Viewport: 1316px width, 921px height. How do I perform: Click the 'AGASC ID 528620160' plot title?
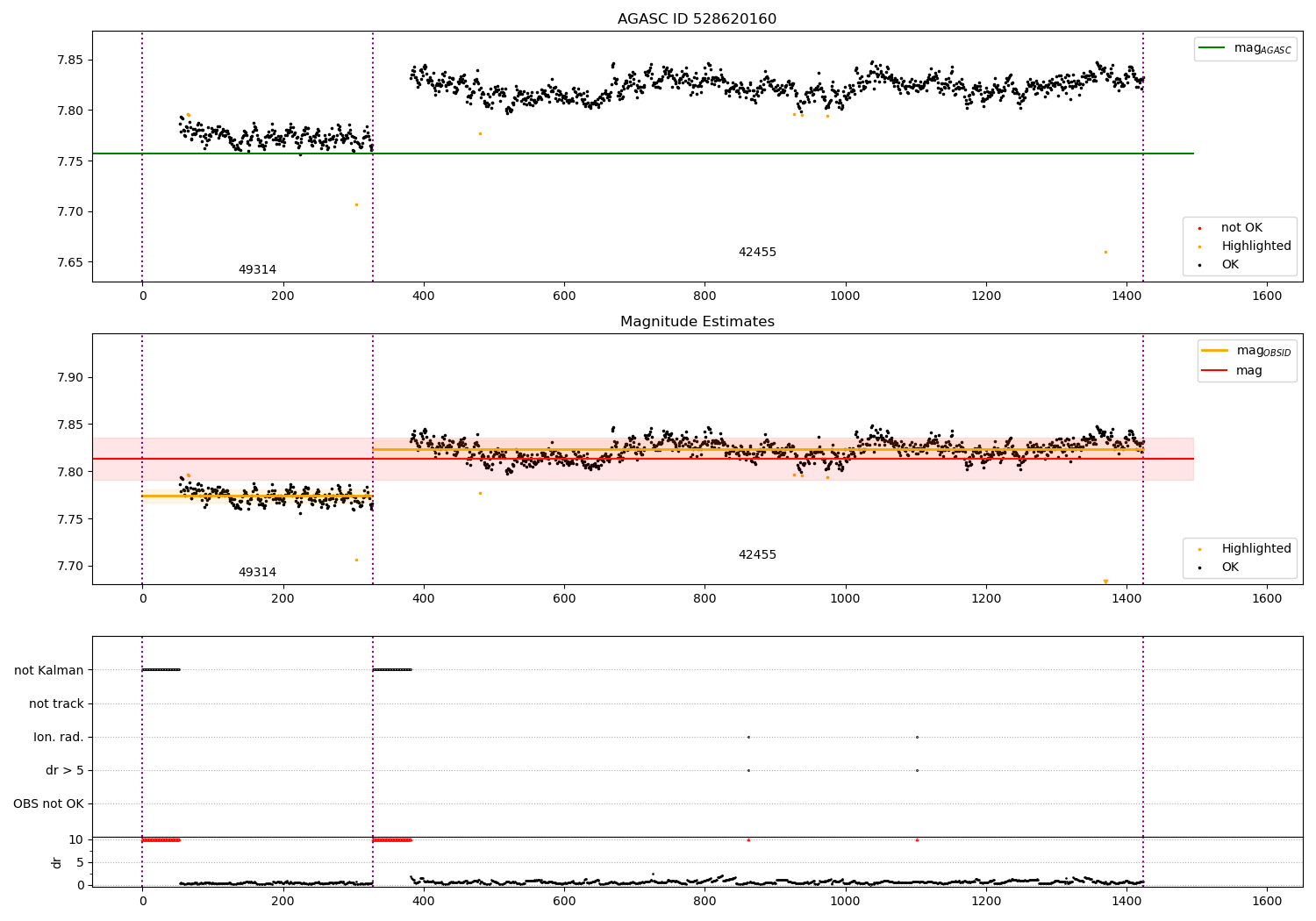697,19
